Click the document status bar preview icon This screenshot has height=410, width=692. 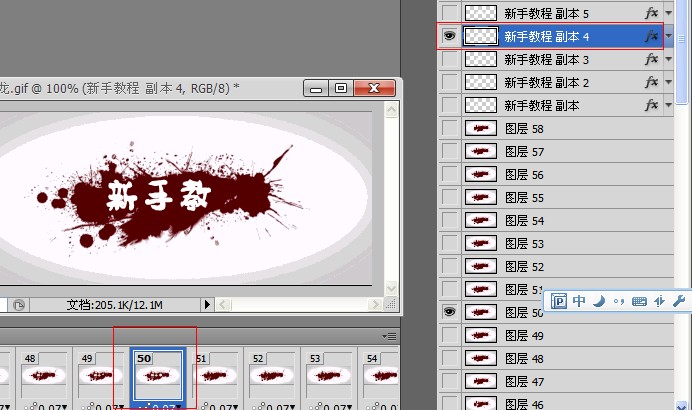pyautogui.click(x=19, y=305)
